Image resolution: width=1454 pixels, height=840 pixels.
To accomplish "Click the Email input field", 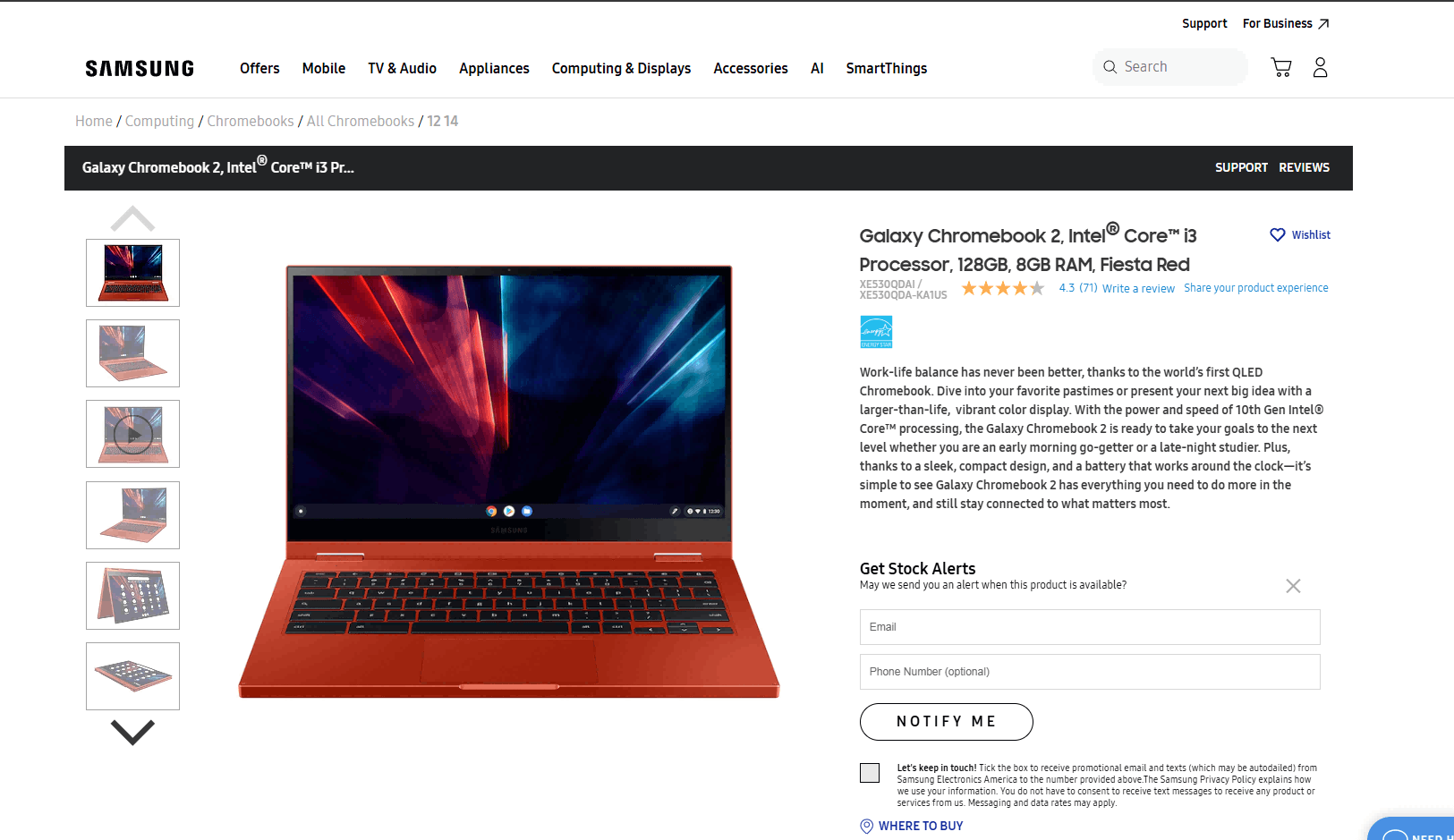I will click(x=1090, y=627).
